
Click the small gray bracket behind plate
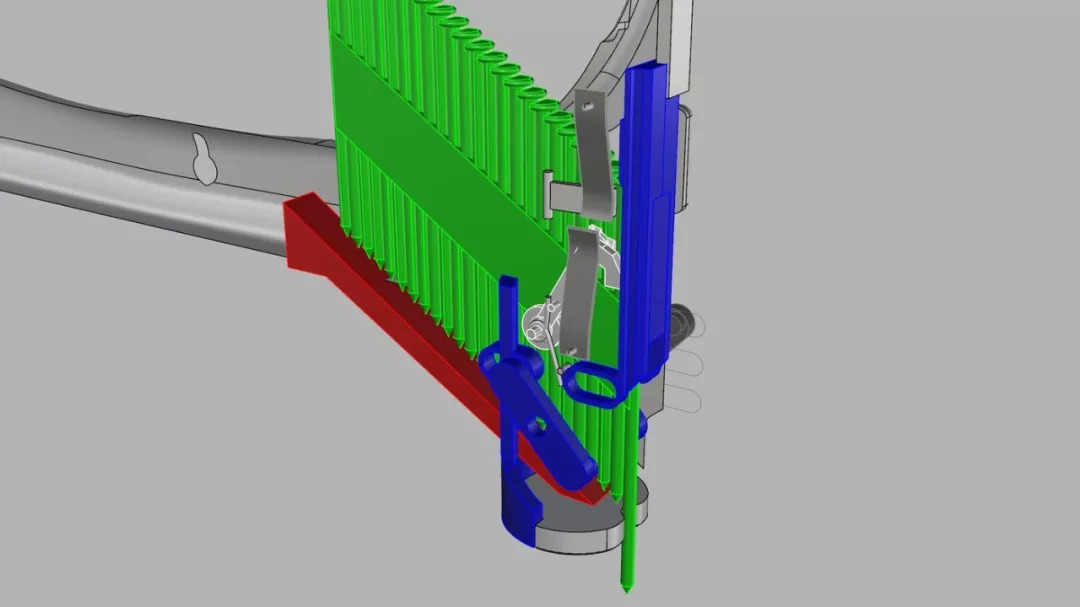pos(559,194)
